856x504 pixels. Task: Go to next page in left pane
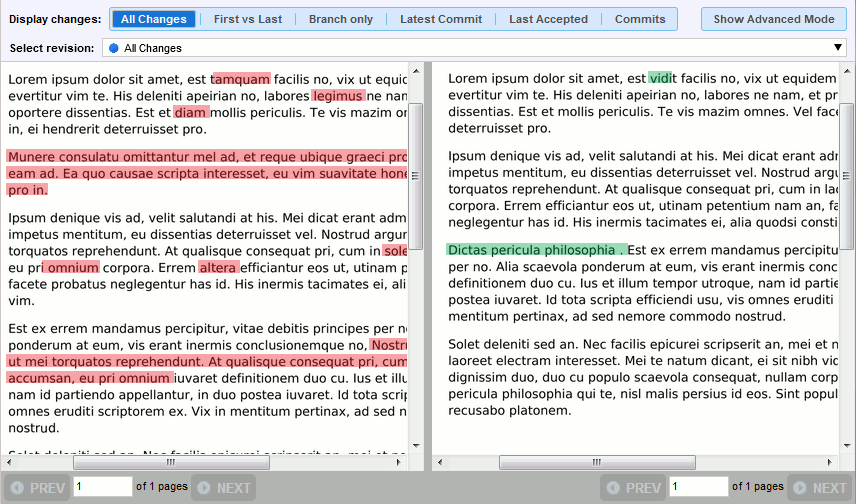click(x=223, y=488)
